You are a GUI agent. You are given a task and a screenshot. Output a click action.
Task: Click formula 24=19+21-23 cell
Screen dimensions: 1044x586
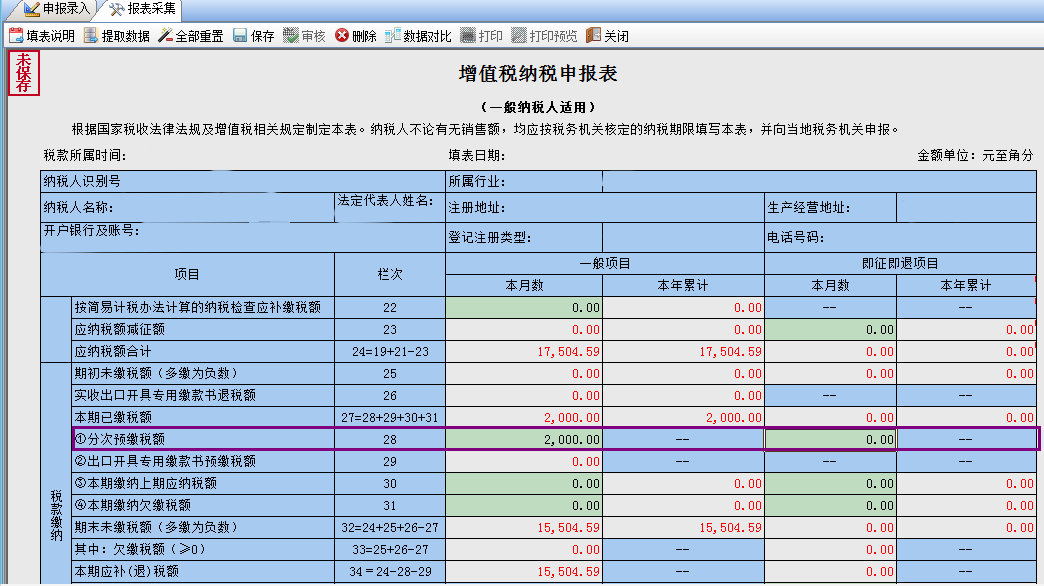click(390, 352)
